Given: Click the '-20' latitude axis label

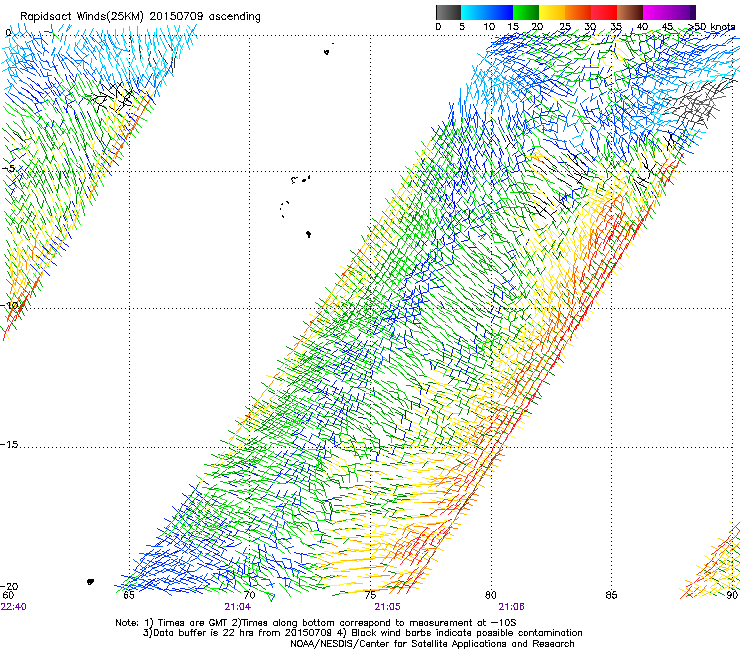Looking at the screenshot, I should 9,586.
